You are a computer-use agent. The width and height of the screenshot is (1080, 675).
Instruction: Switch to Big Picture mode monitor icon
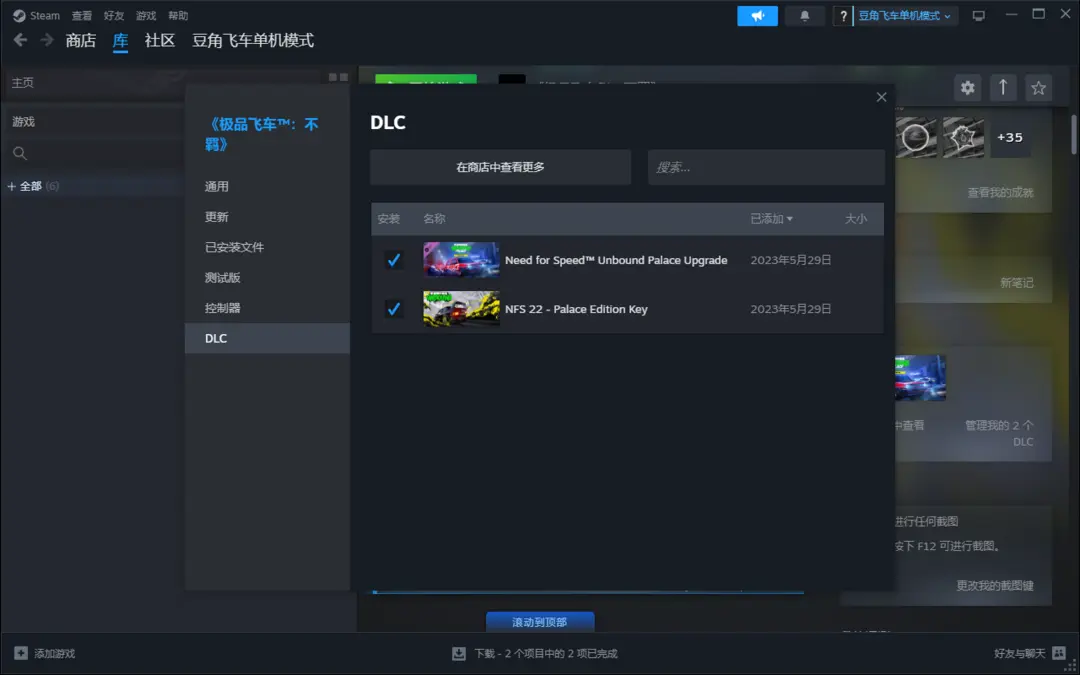pyautogui.click(x=978, y=16)
